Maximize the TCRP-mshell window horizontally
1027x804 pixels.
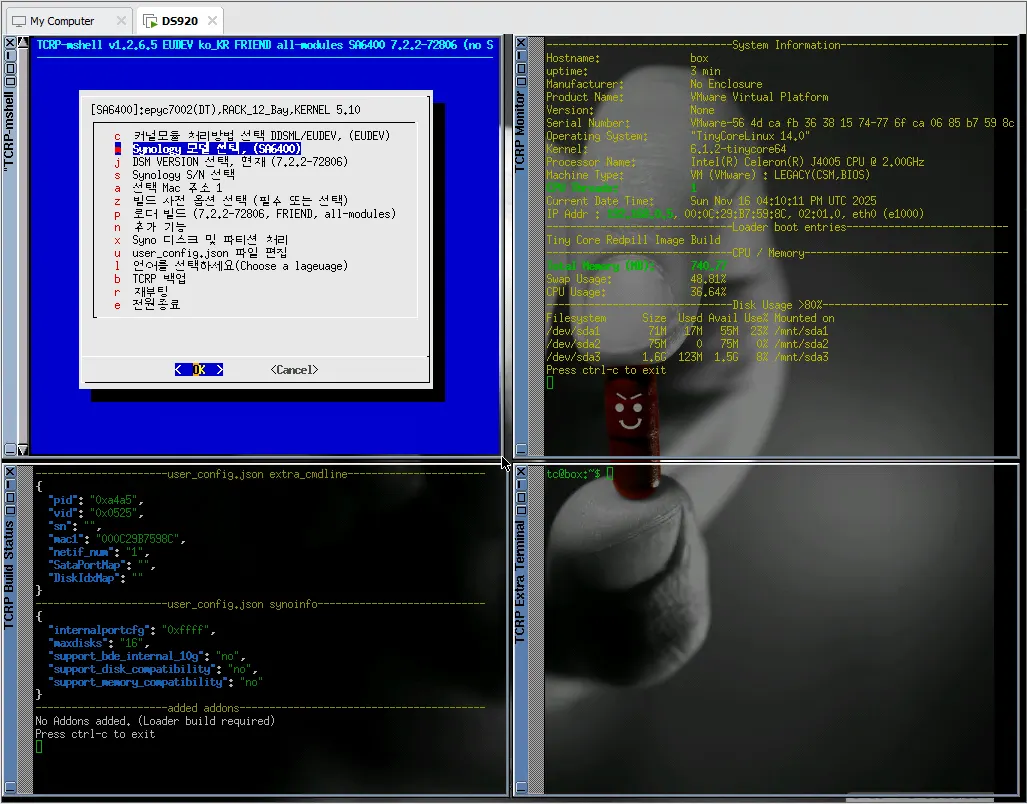click(x=10, y=81)
